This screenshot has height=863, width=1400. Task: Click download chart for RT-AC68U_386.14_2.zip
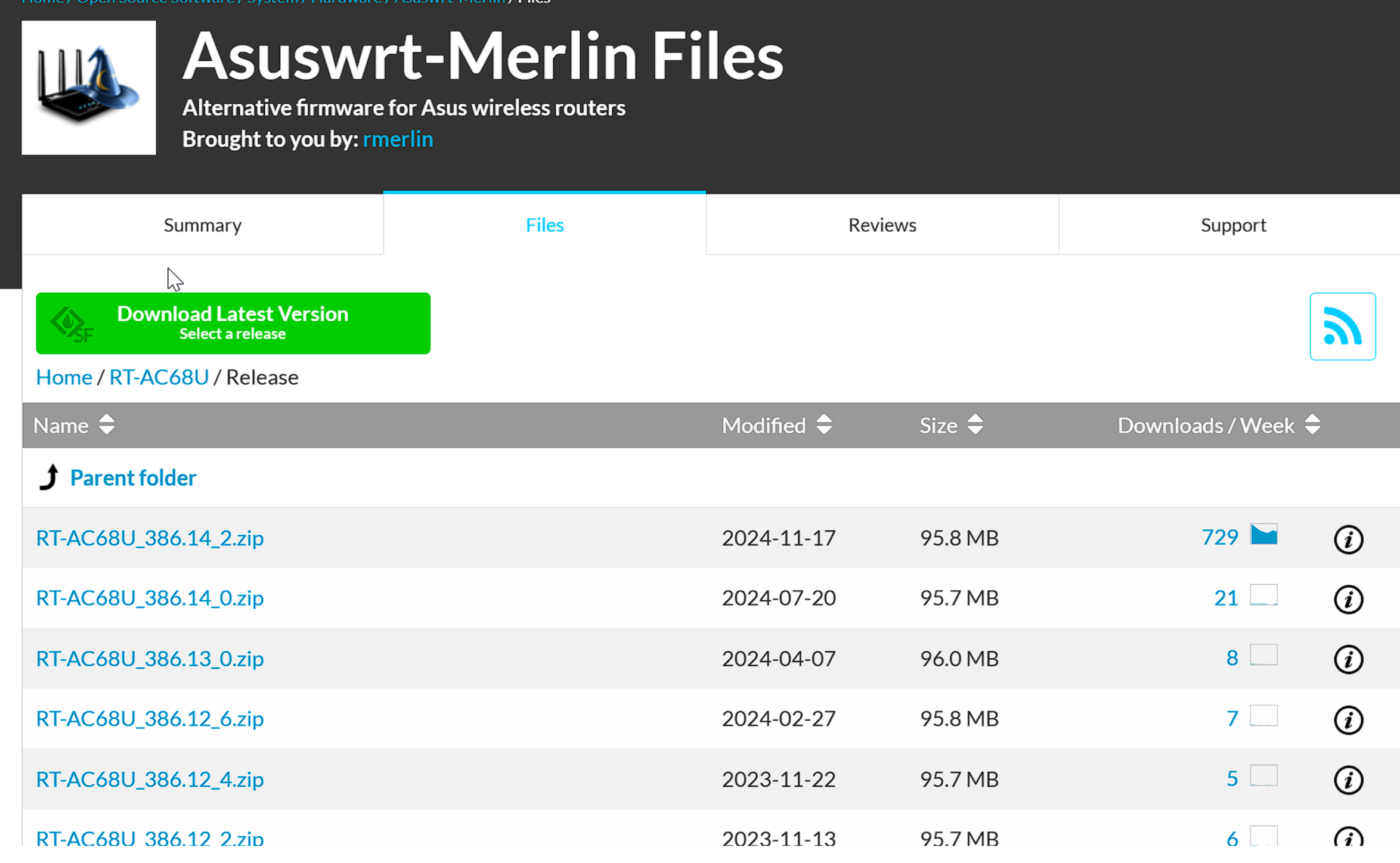point(1263,534)
